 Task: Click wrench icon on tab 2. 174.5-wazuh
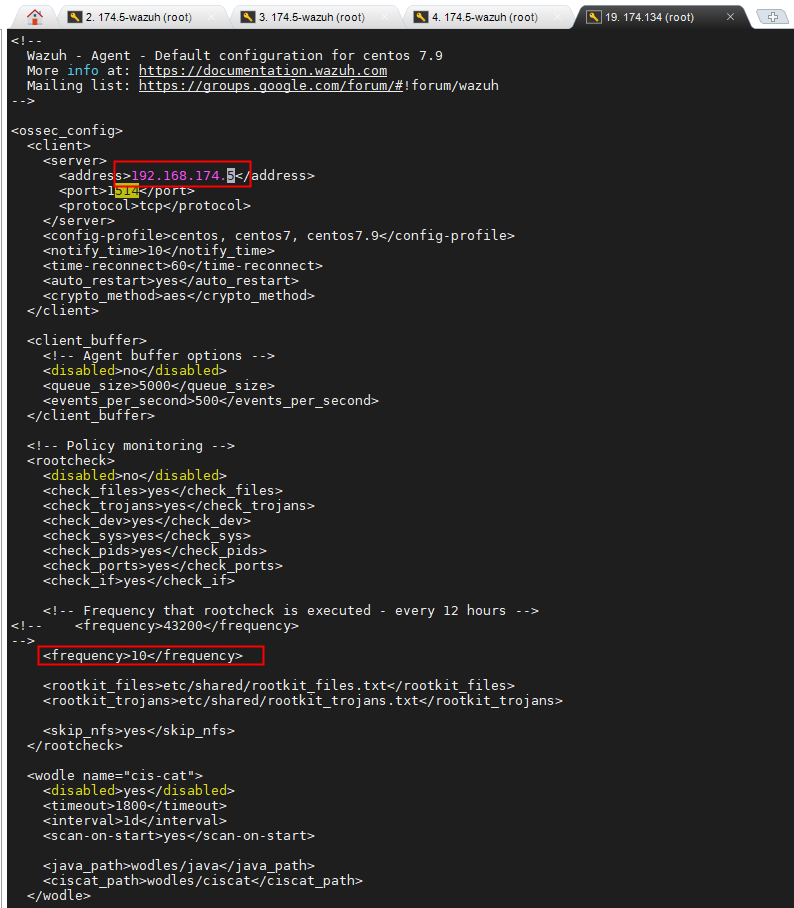pyautogui.click(x=75, y=17)
